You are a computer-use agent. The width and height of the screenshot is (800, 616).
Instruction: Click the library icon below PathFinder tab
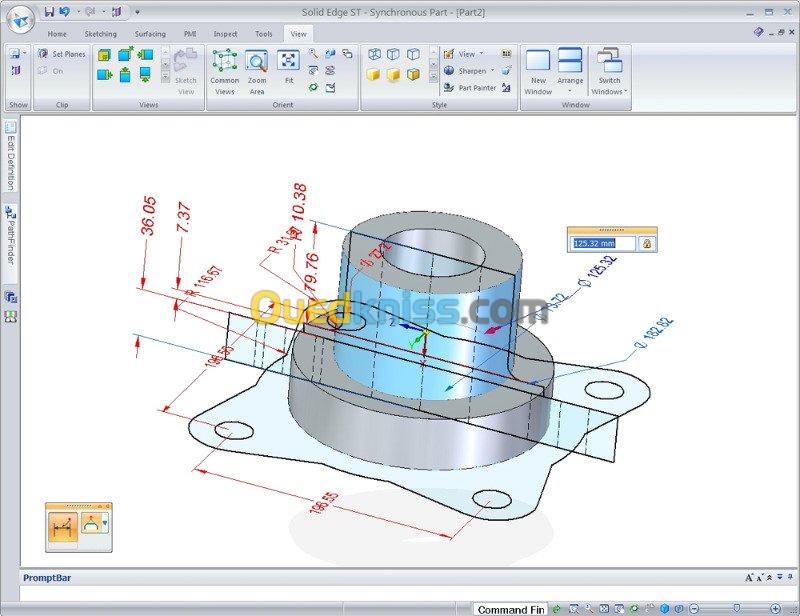tap(10, 297)
